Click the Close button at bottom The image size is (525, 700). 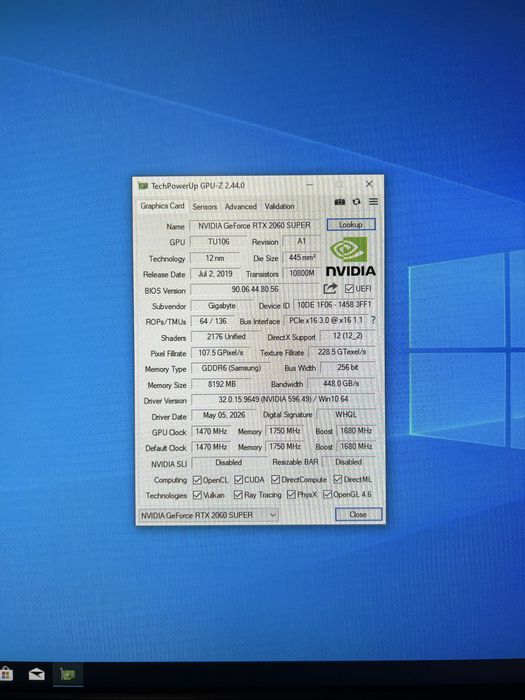pyautogui.click(x=358, y=514)
